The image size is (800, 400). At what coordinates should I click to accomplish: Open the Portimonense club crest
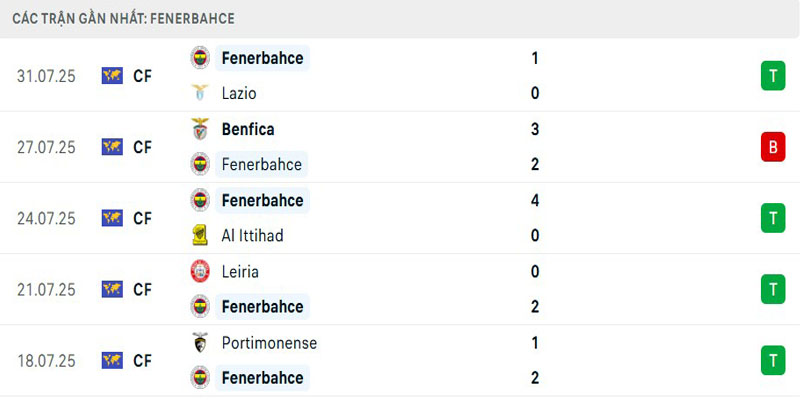[x=200, y=343]
